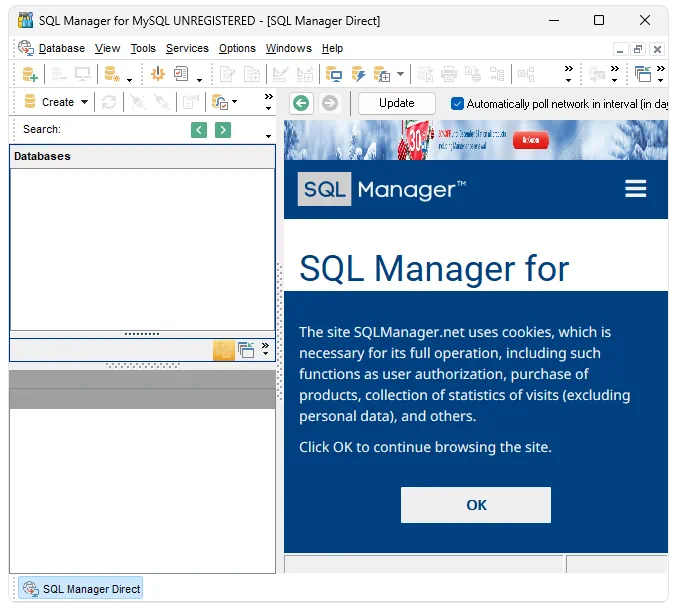The image size is (675, 612).
Task: Click the windows icon below Databases panel
Action: tap(246, 350)
